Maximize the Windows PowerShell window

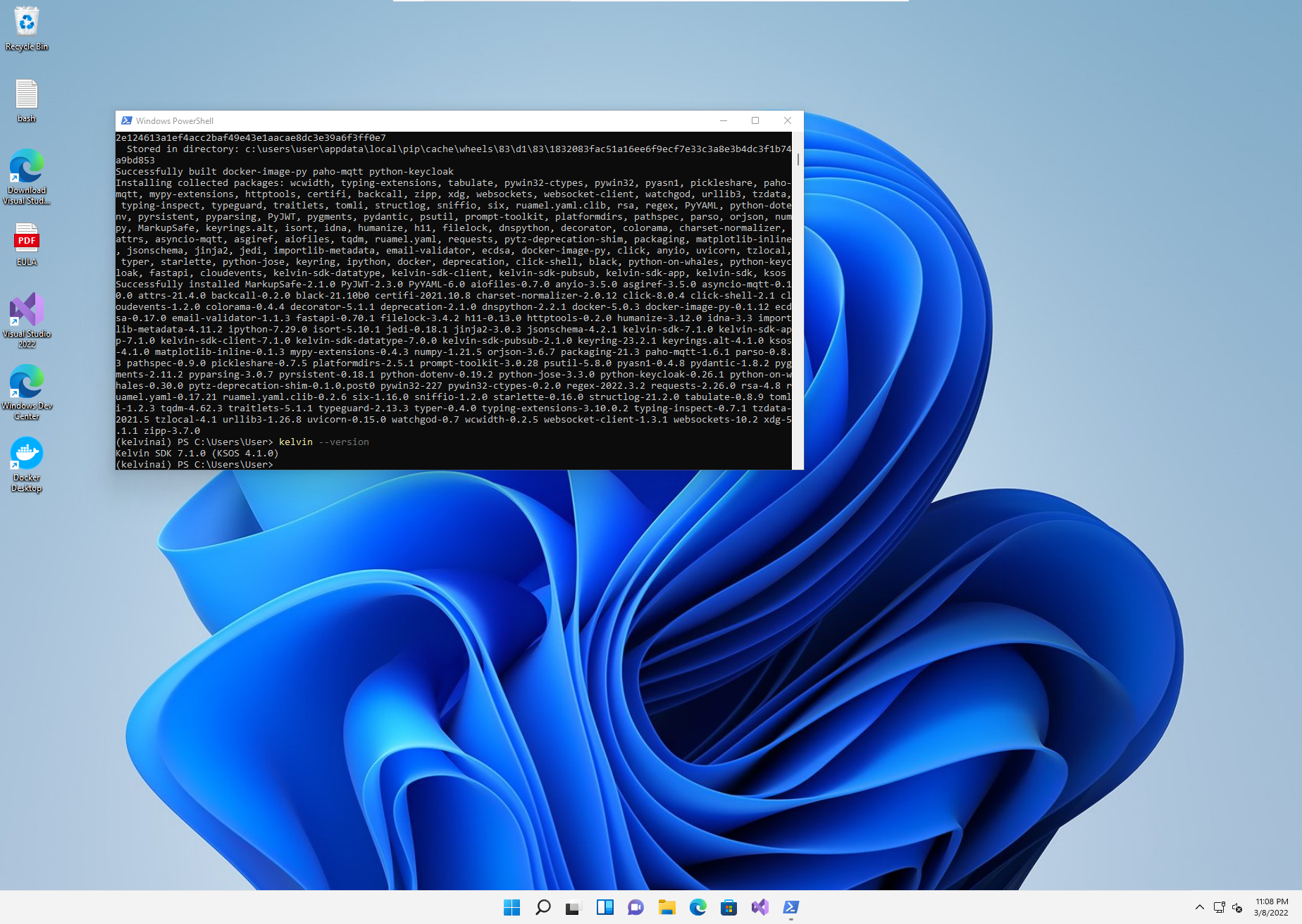pos(755,120)
